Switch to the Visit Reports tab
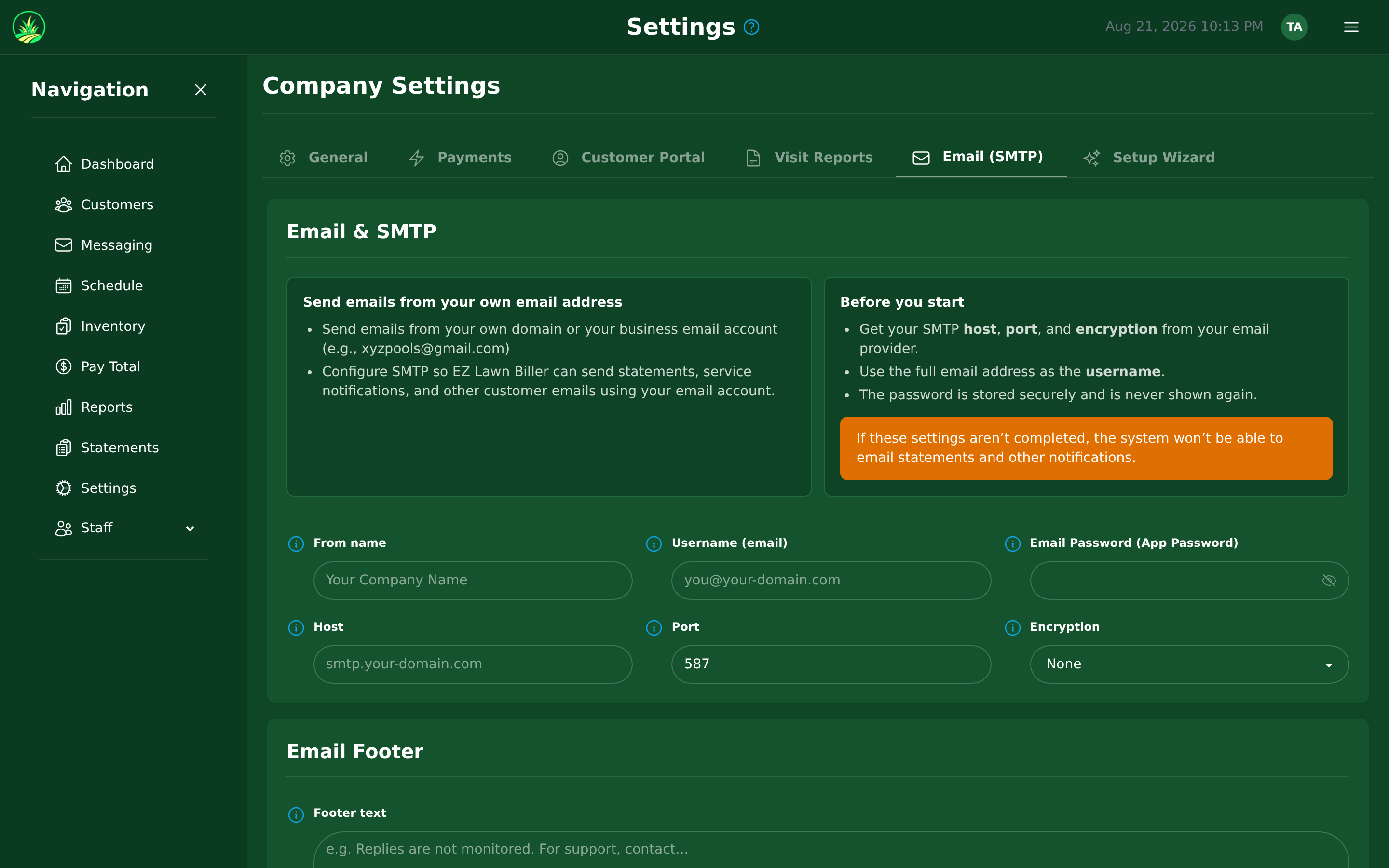Image resolution: width=1389 pixels, height=868 pixels. [x=809, y=157]
